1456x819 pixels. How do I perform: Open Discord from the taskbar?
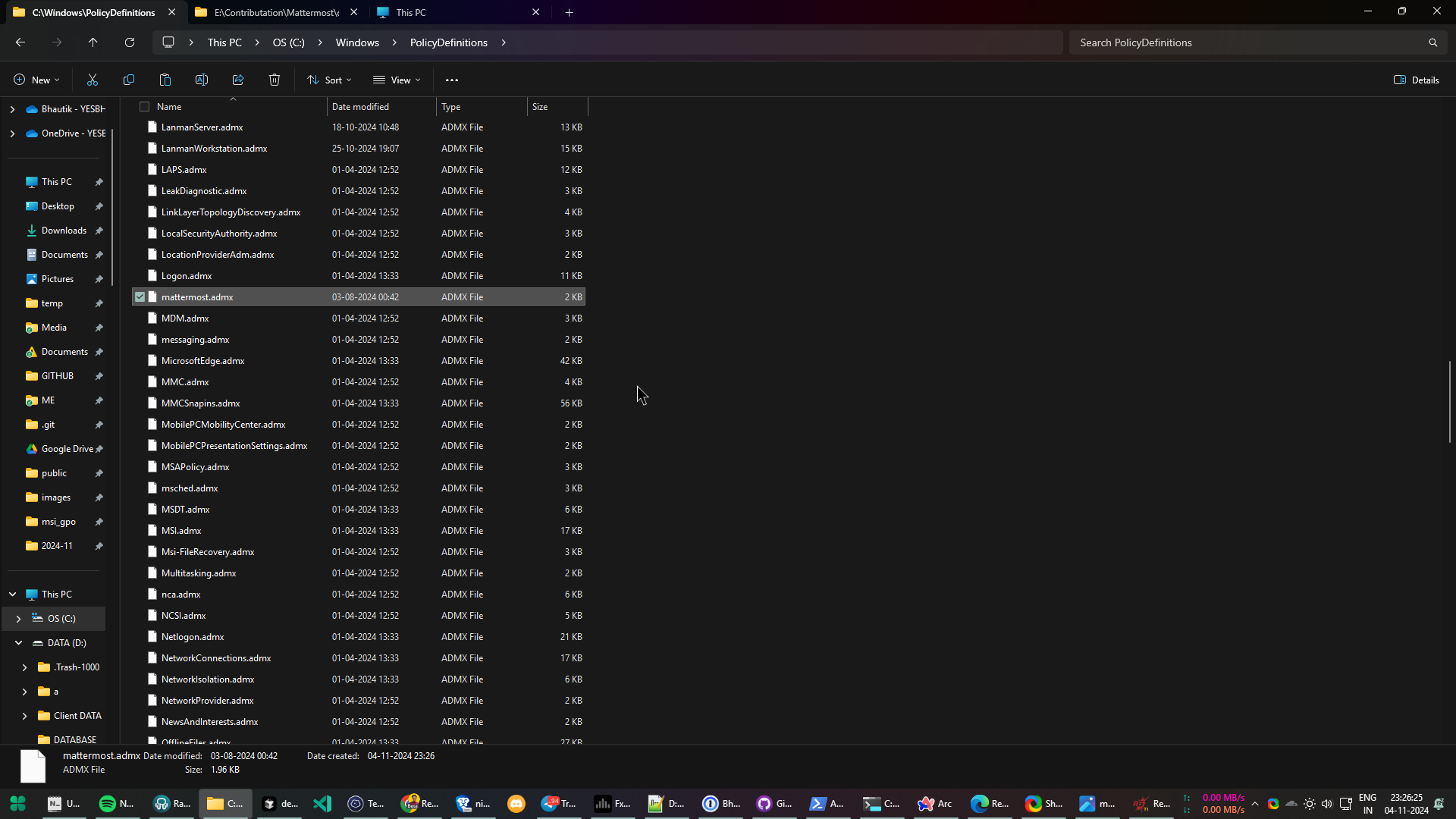(516, 804)
